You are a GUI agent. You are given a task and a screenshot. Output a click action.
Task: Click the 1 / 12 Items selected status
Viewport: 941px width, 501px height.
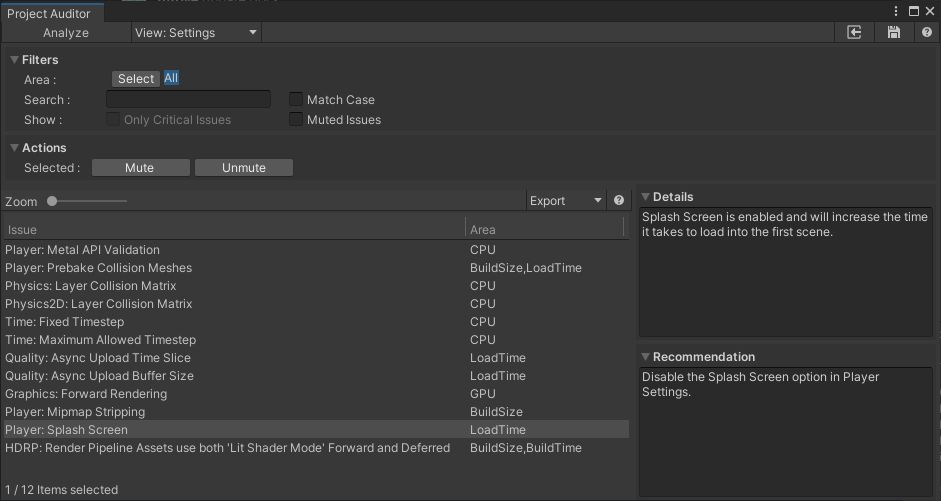coord(62,490)
